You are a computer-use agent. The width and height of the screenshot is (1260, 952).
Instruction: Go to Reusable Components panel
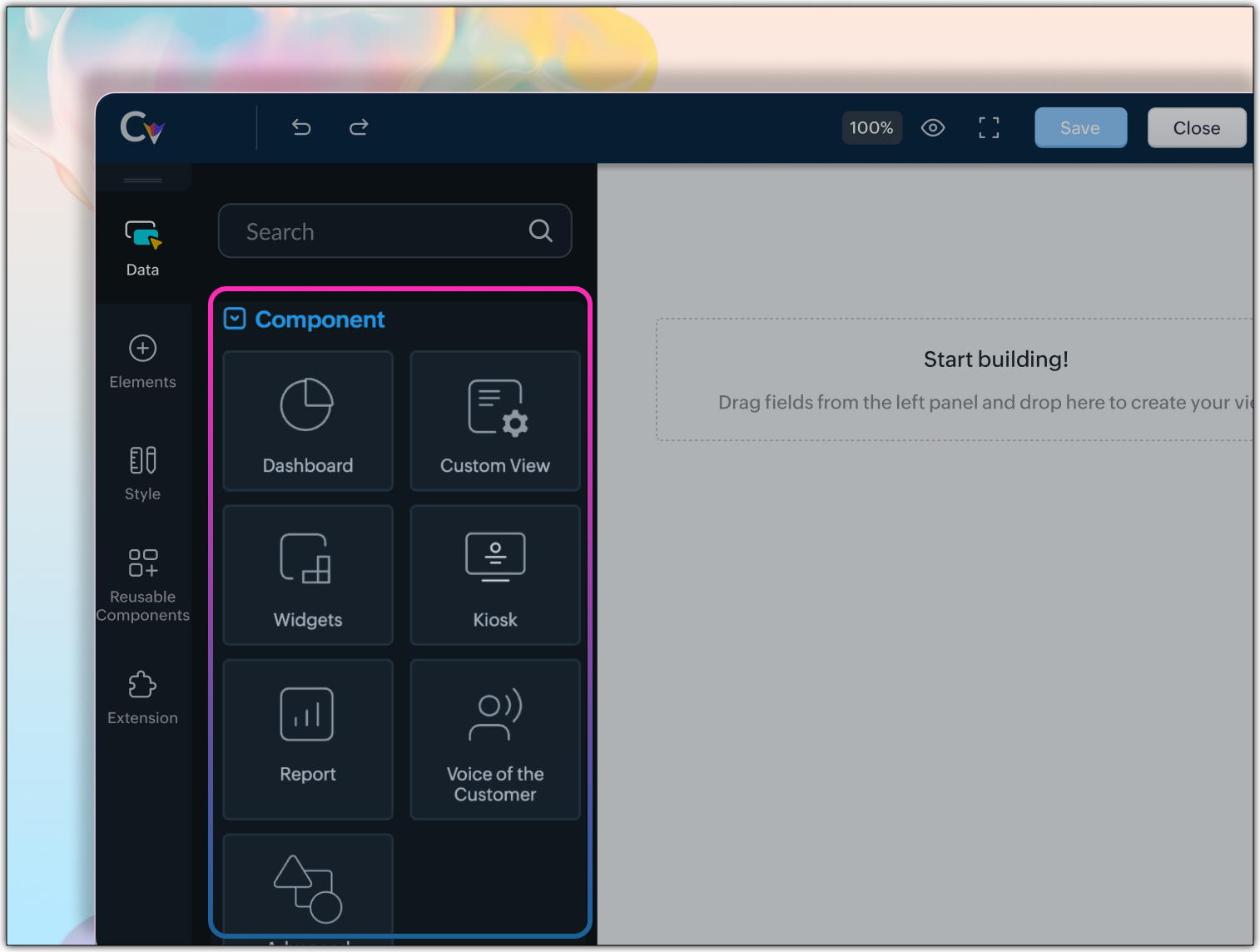pyautogui.click(x=142, y=583)
